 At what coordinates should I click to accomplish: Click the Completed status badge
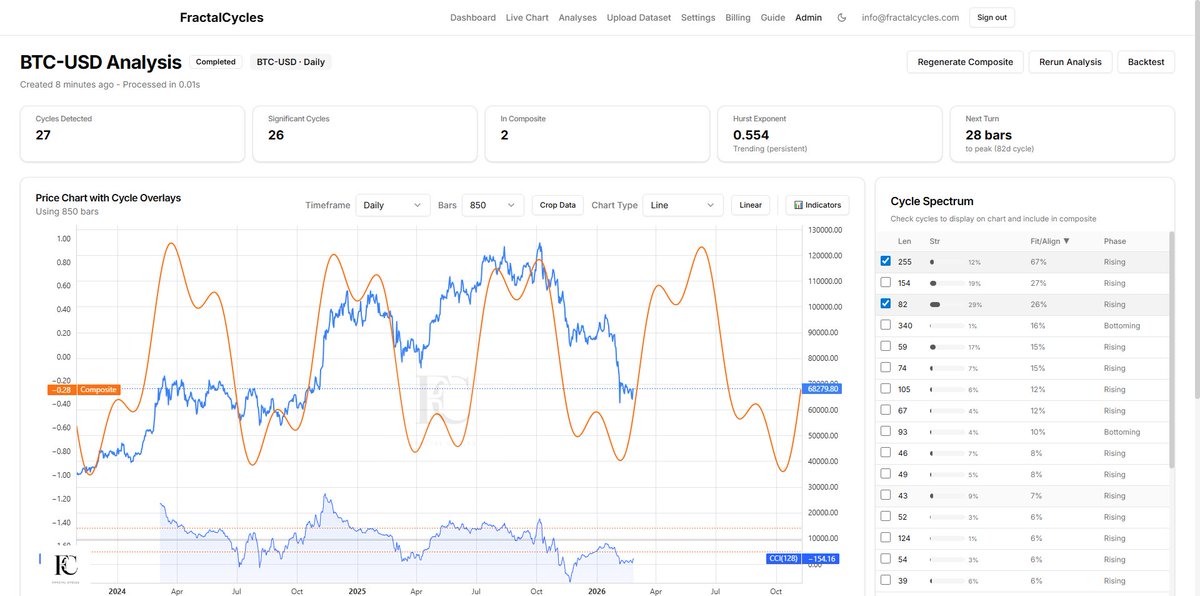(215, 61)
